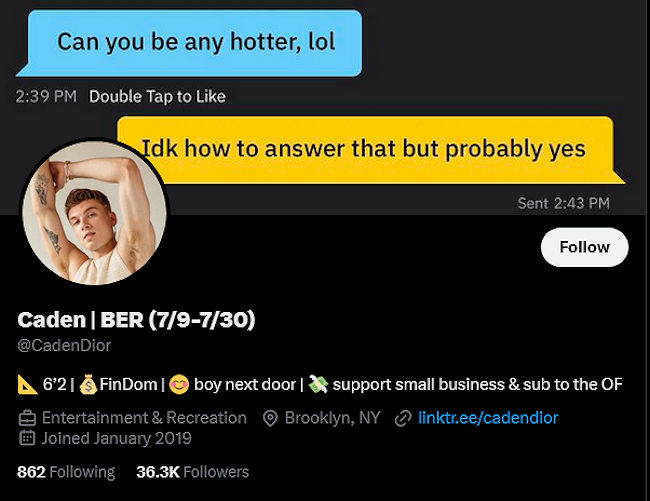Click the briefcase icon beside Entertainment & Recreation

pos(27,418)
